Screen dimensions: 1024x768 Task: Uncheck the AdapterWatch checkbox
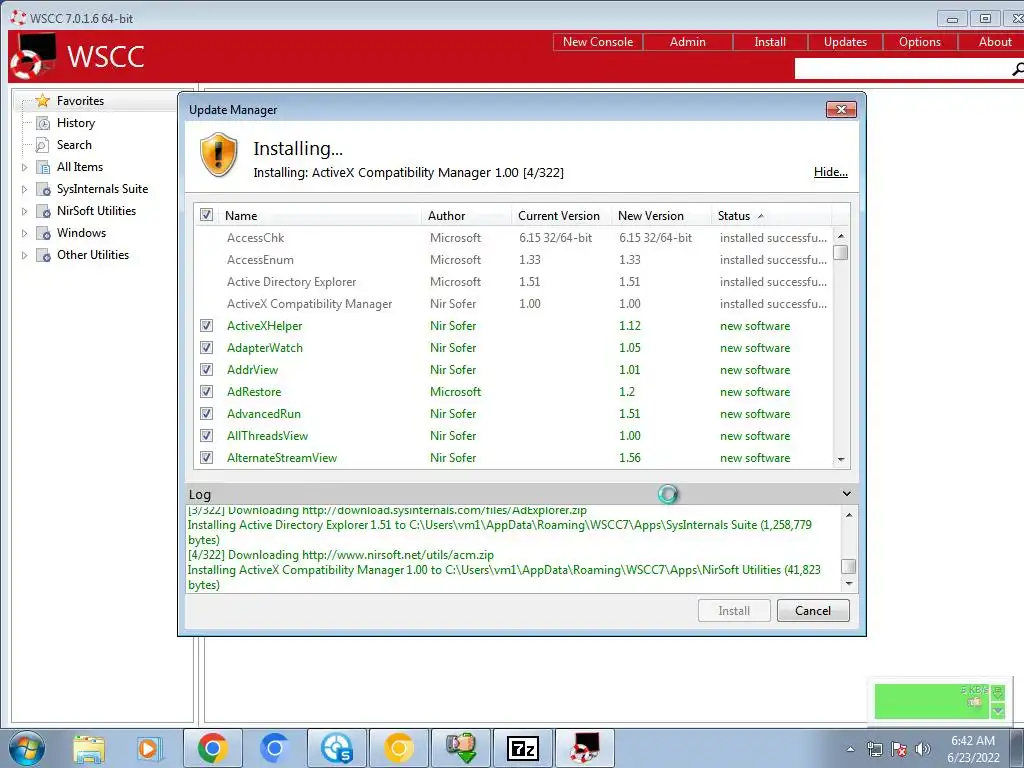[206, 347]
